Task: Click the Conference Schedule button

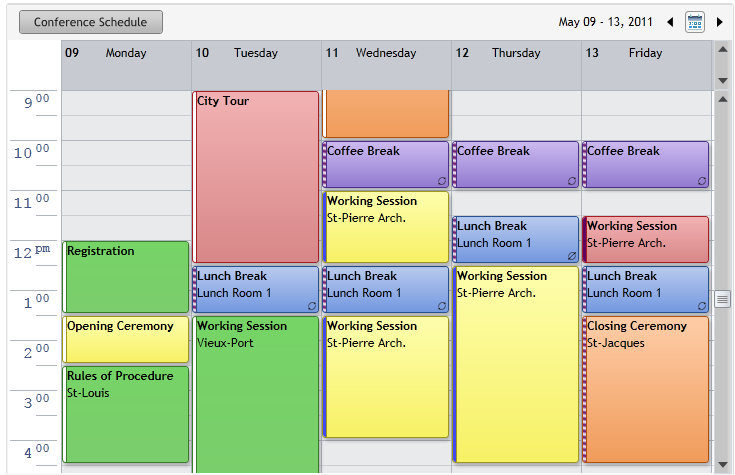Action: coord(91,22)
